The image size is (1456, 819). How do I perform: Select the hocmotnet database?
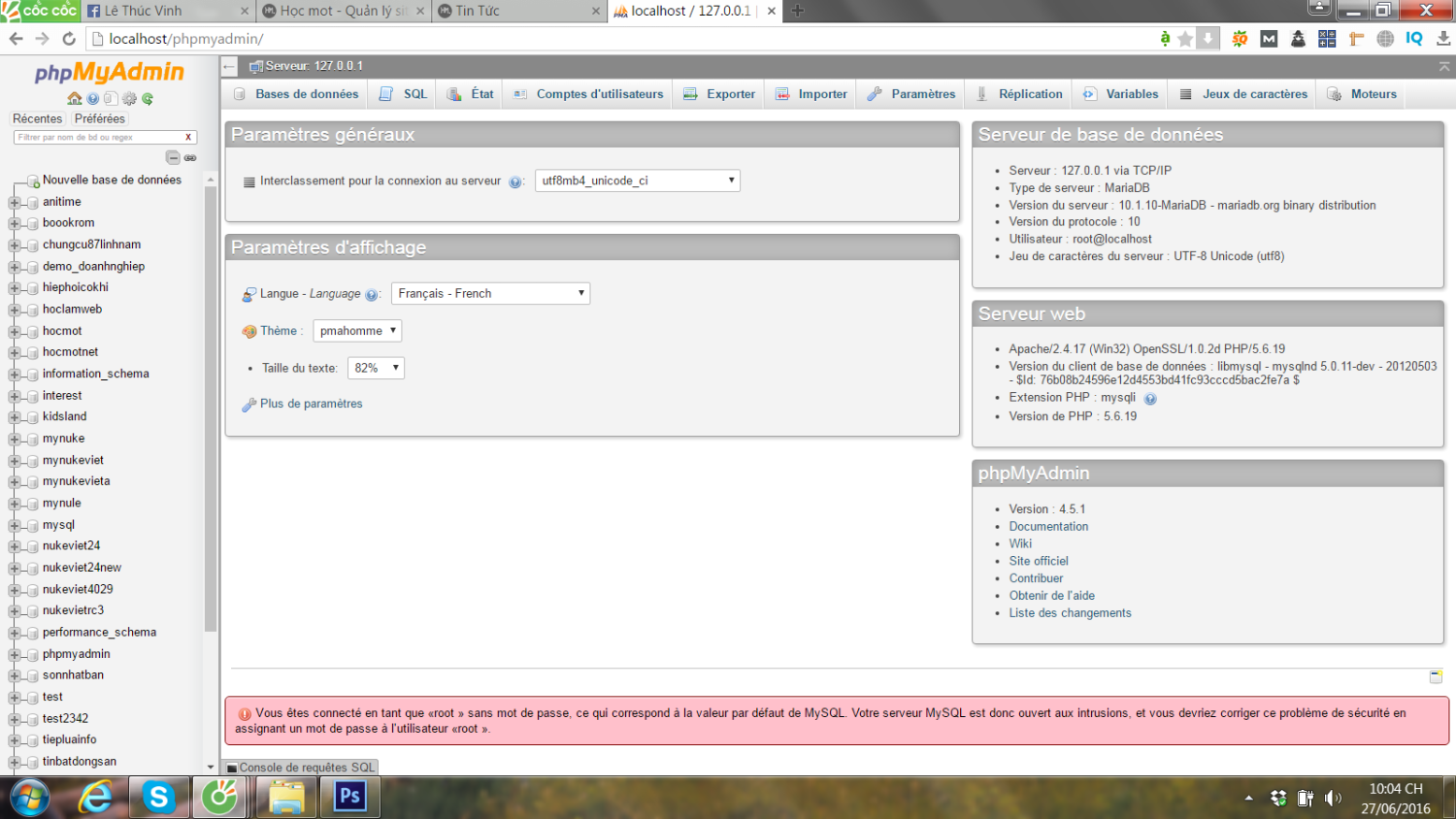pyautogui.click(x=70, y=352)
